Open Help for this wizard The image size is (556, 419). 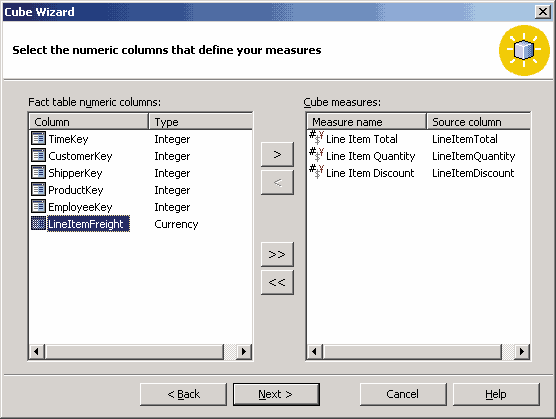496,394
